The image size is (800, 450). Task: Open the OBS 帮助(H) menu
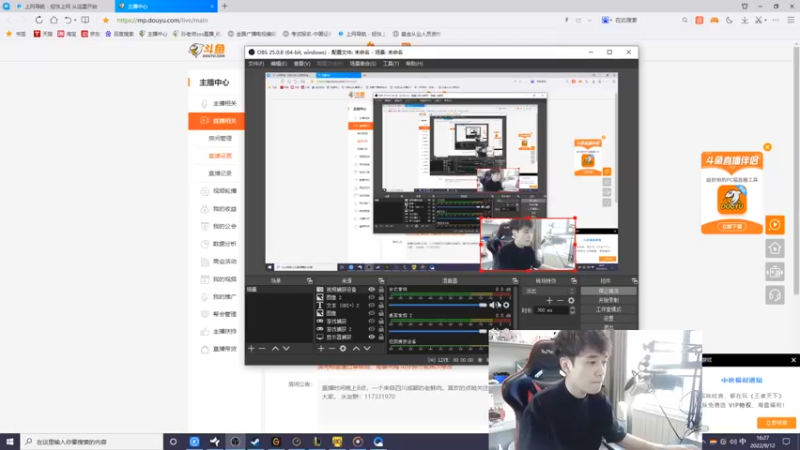(414, 64)
